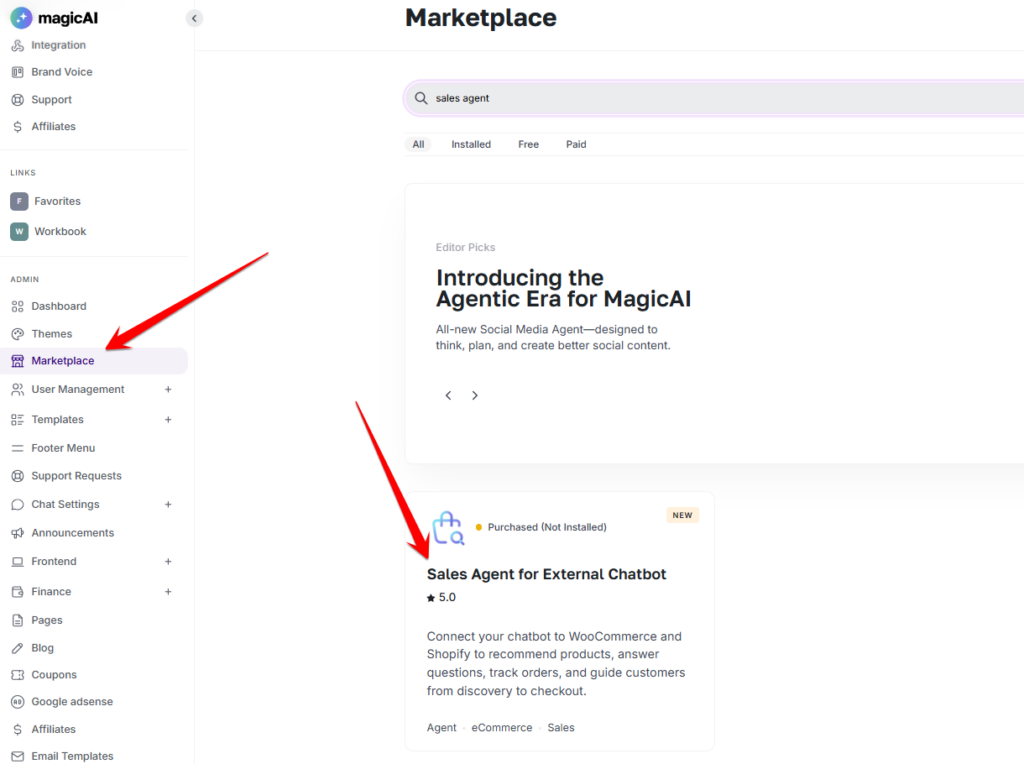Click the Sales Agent shopping bag icon

pos(447,528)
